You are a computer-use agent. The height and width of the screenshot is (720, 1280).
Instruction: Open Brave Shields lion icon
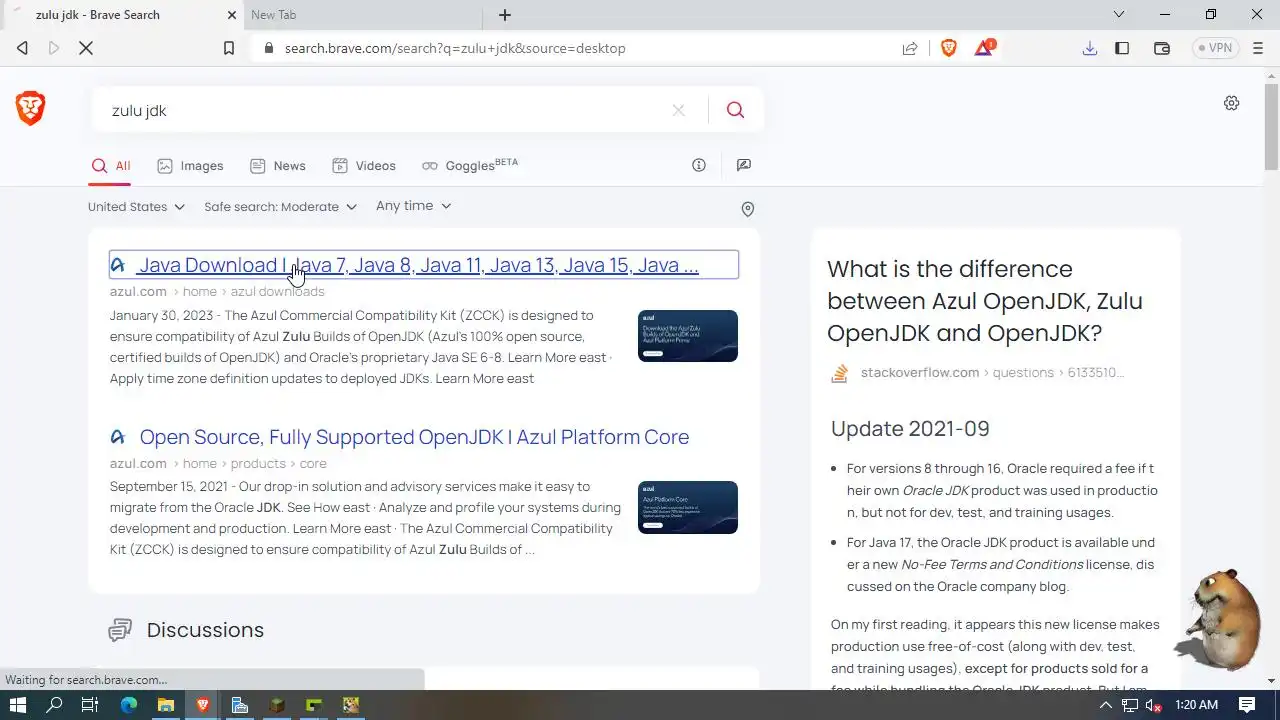[949, 48]
